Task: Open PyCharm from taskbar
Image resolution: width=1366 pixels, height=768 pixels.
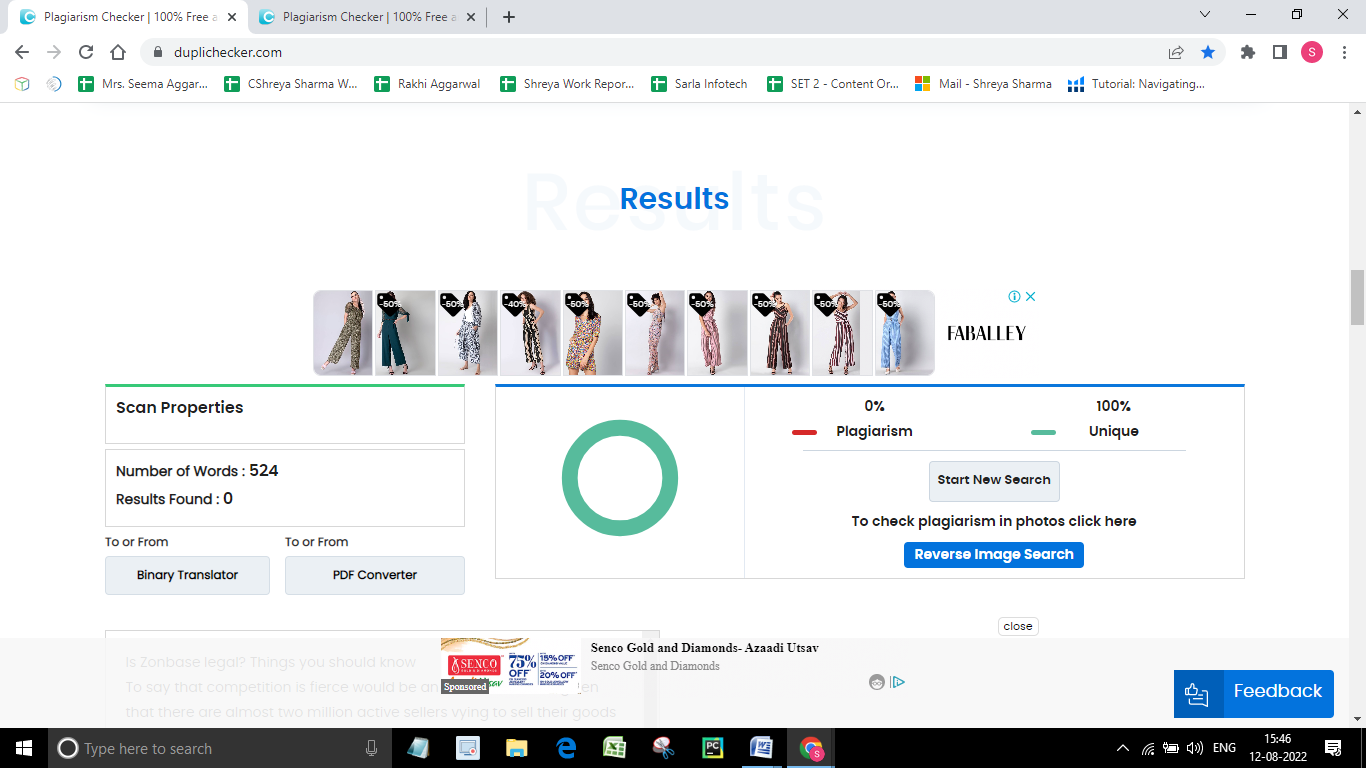Action: (x=712, y=748)
